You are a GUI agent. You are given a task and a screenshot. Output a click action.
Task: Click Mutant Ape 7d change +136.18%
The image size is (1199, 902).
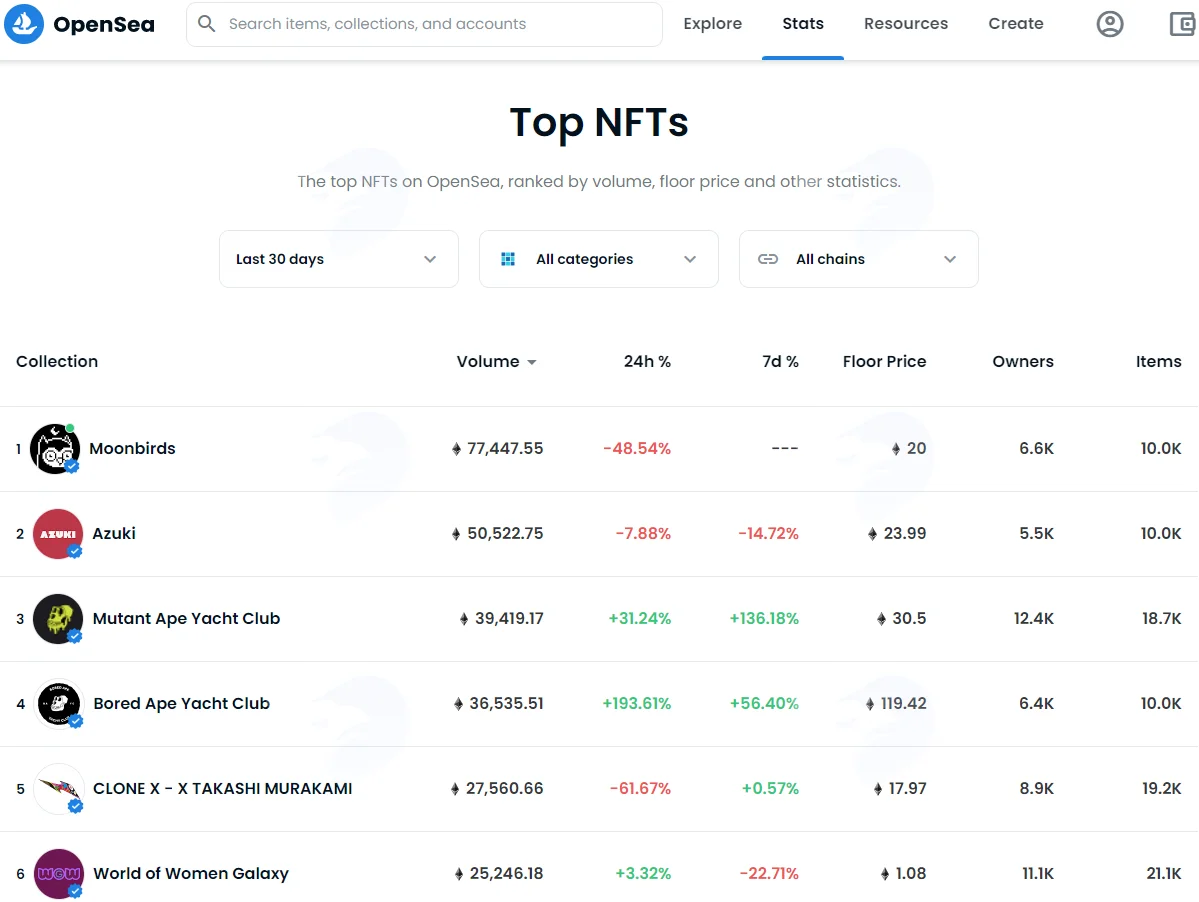pos(764,618)
